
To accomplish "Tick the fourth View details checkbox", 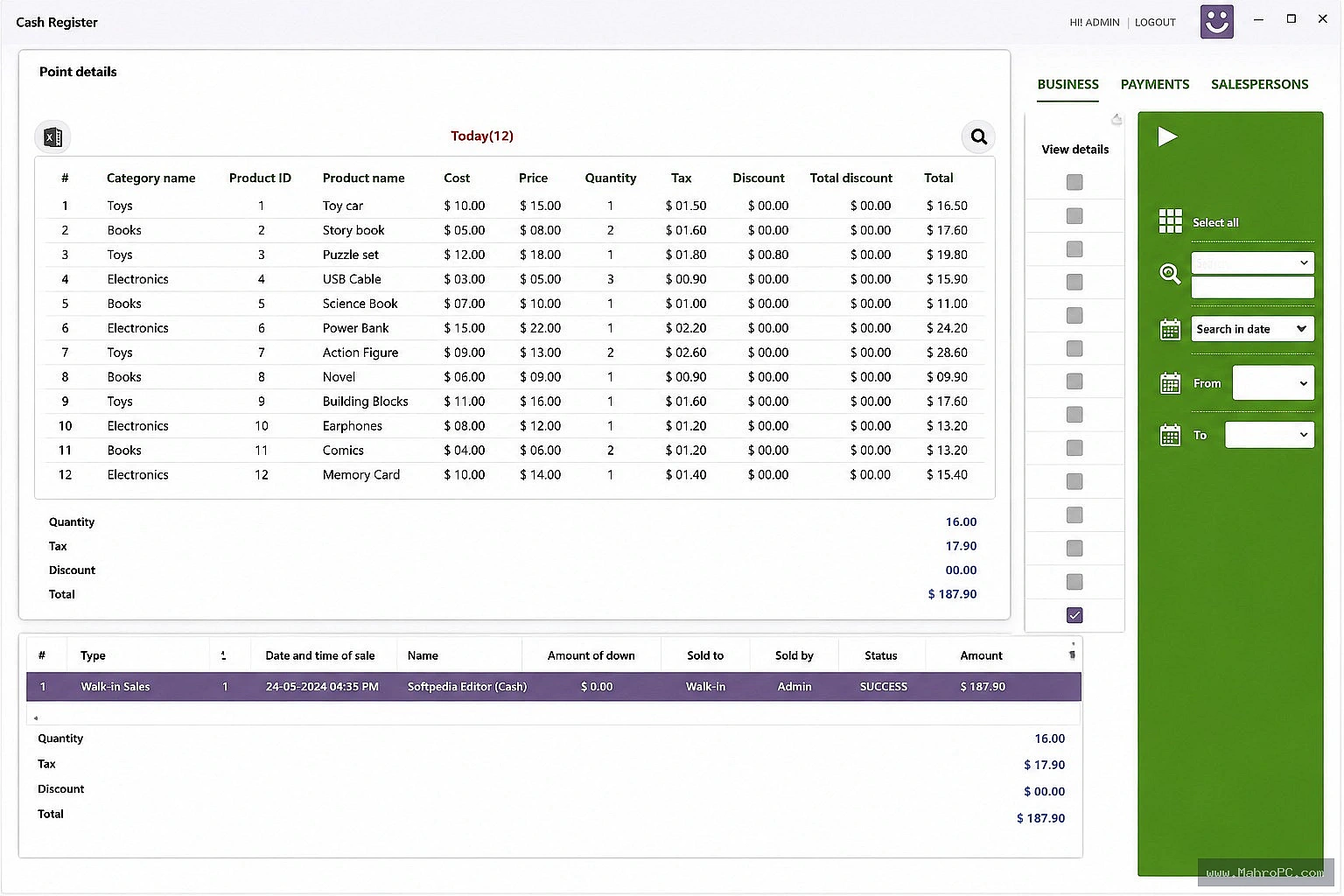I will coord(1074,282).
